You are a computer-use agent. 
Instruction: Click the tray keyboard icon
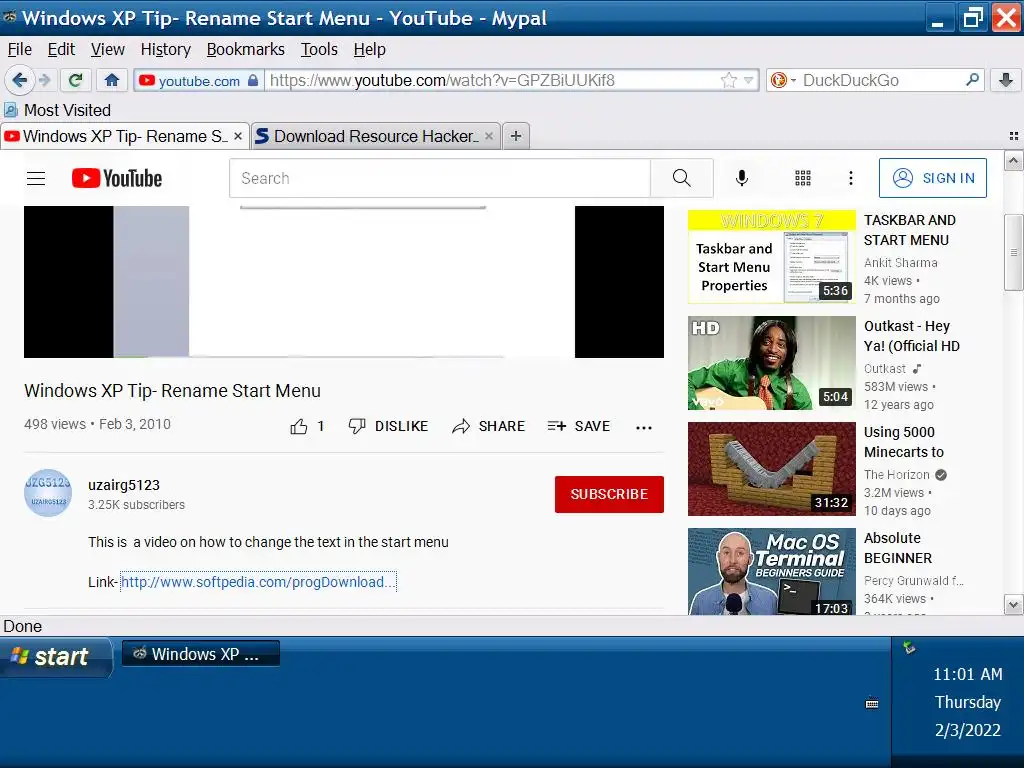872,703
